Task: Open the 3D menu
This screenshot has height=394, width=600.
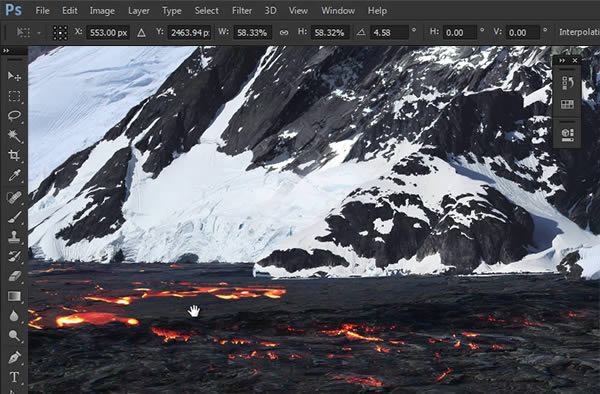Action: (x=270, y=11)
